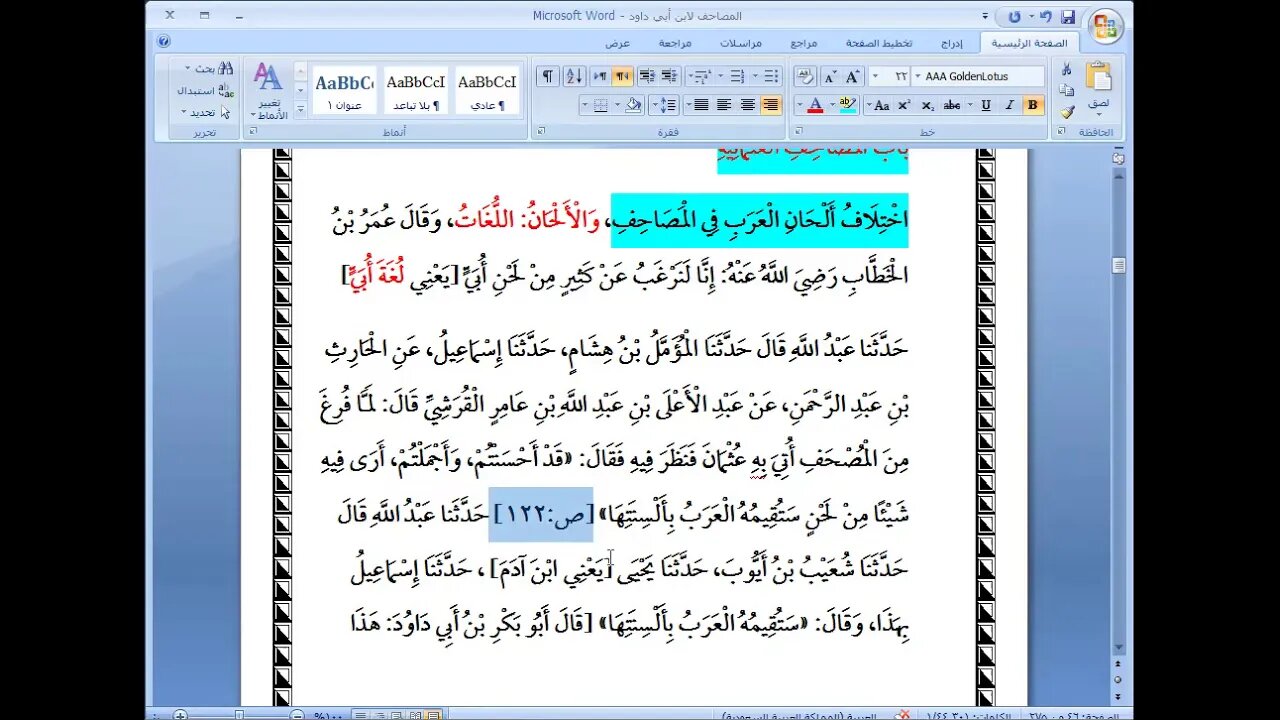Set Right-to-Left text direction
Image resolution: width=1280 pixels, height=720 pixels.
622,77
